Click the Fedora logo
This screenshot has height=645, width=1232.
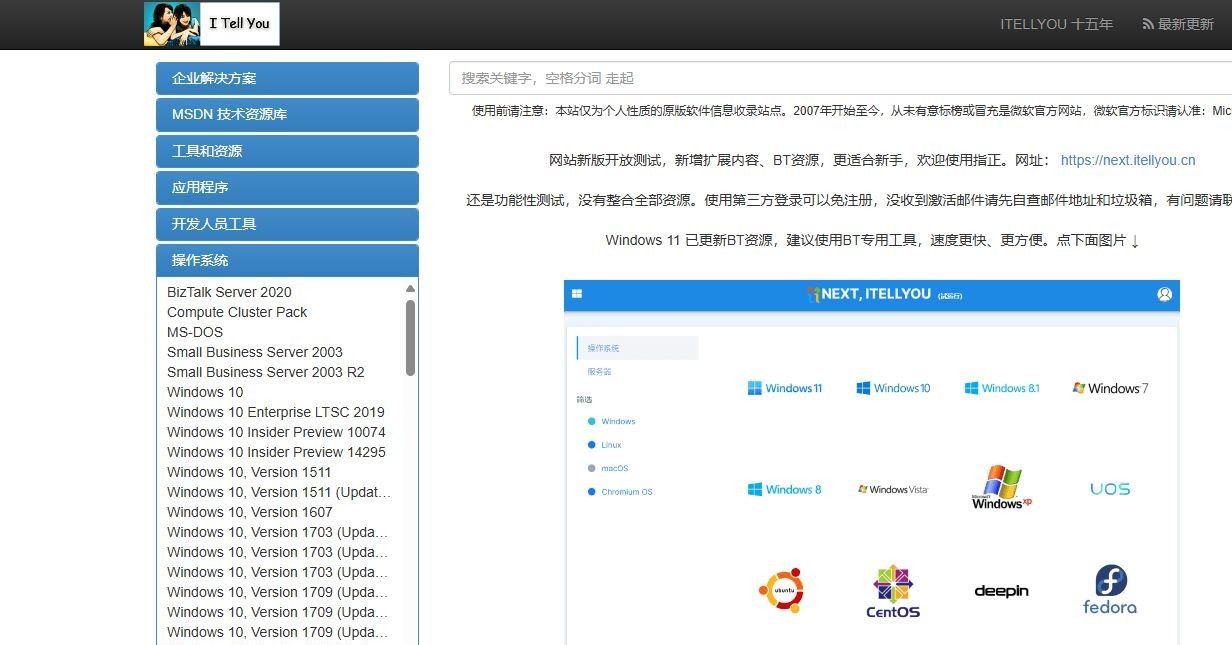click(1110, 589)
